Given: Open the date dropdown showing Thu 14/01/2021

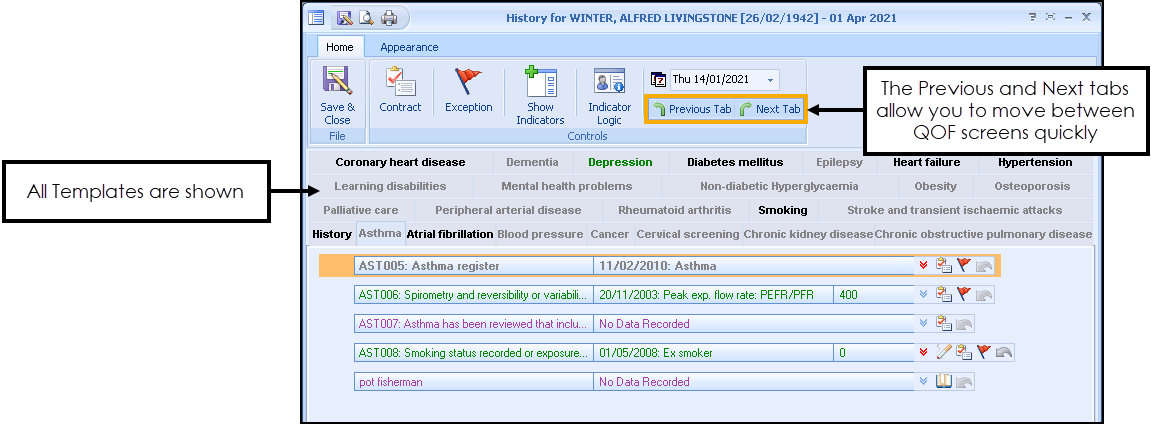Looking at the screenshot, I should [x=770, y=80].
